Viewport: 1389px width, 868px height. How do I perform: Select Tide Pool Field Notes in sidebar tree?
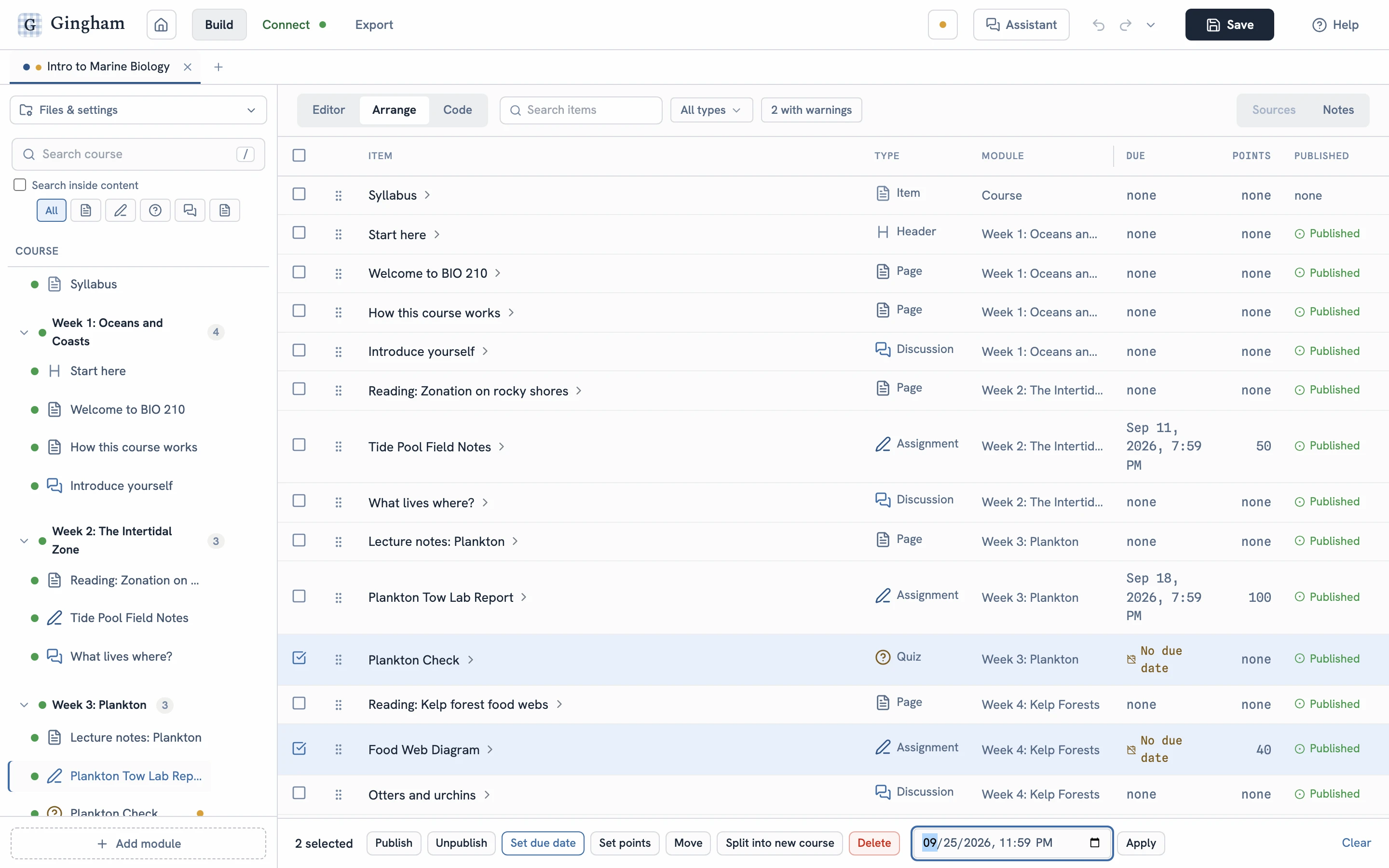(129, 618)
